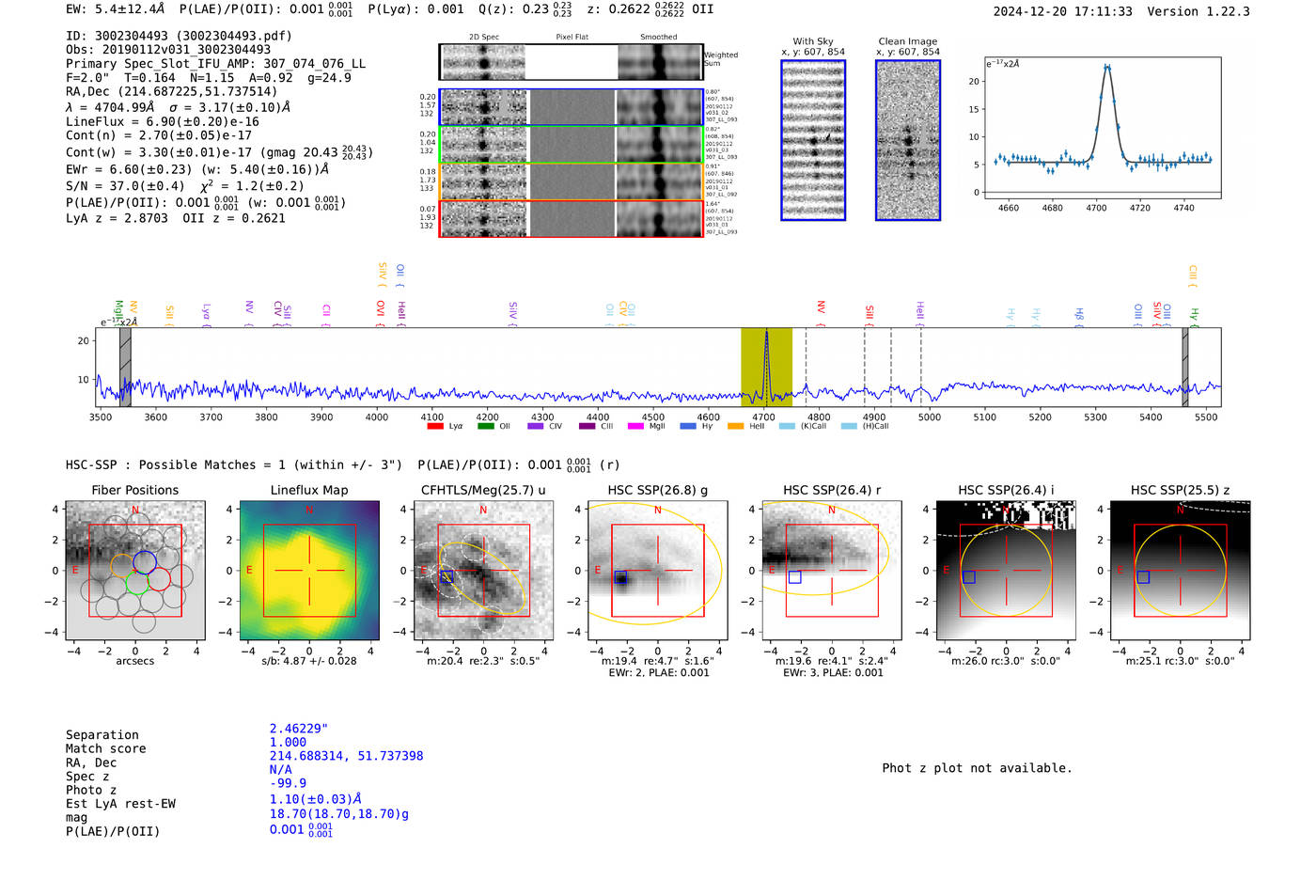Open the Fiber Positions panel
This screenshot has height=896, width=1316.
134,570
